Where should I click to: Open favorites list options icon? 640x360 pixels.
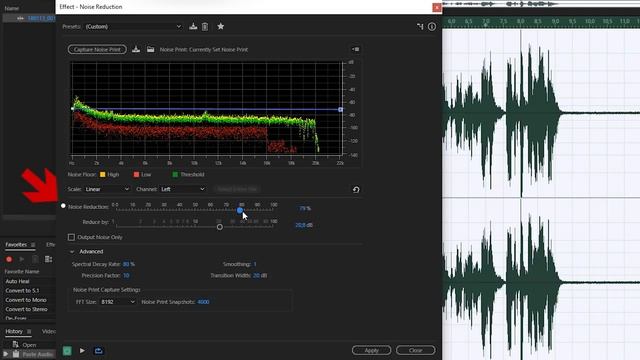(48, 259)
